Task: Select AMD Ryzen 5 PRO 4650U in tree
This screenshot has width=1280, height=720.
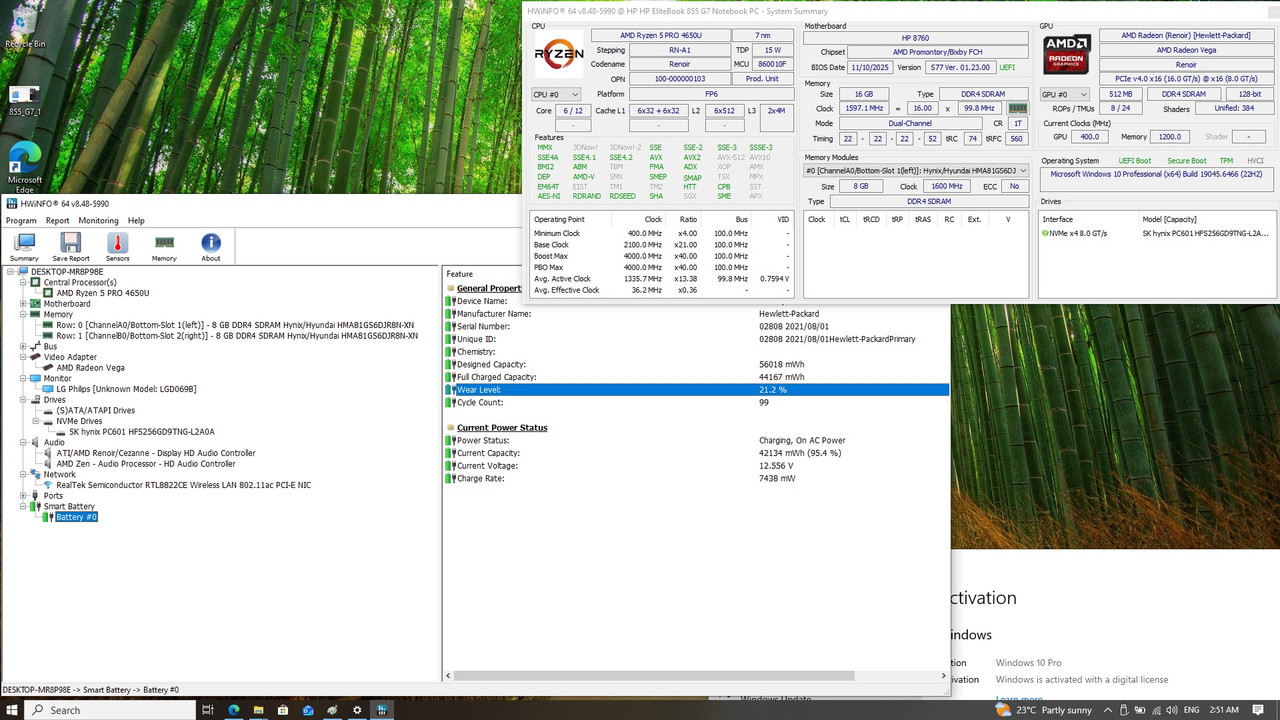Action: coord(103,293)
